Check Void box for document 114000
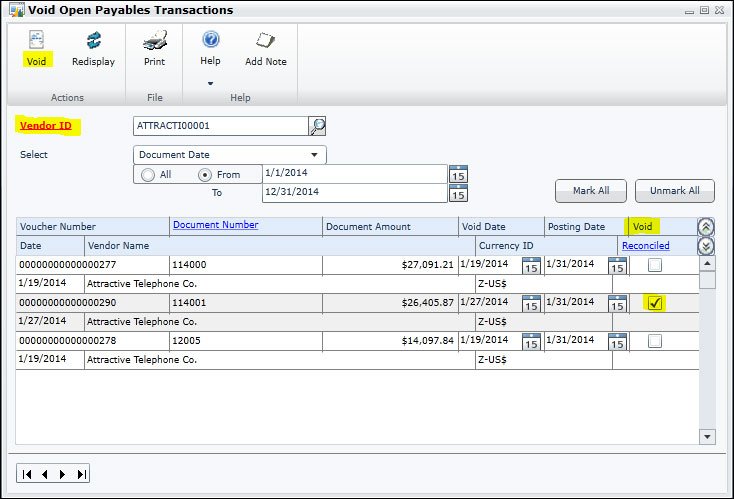Screen dimensions: 734x499 (655, 265)
